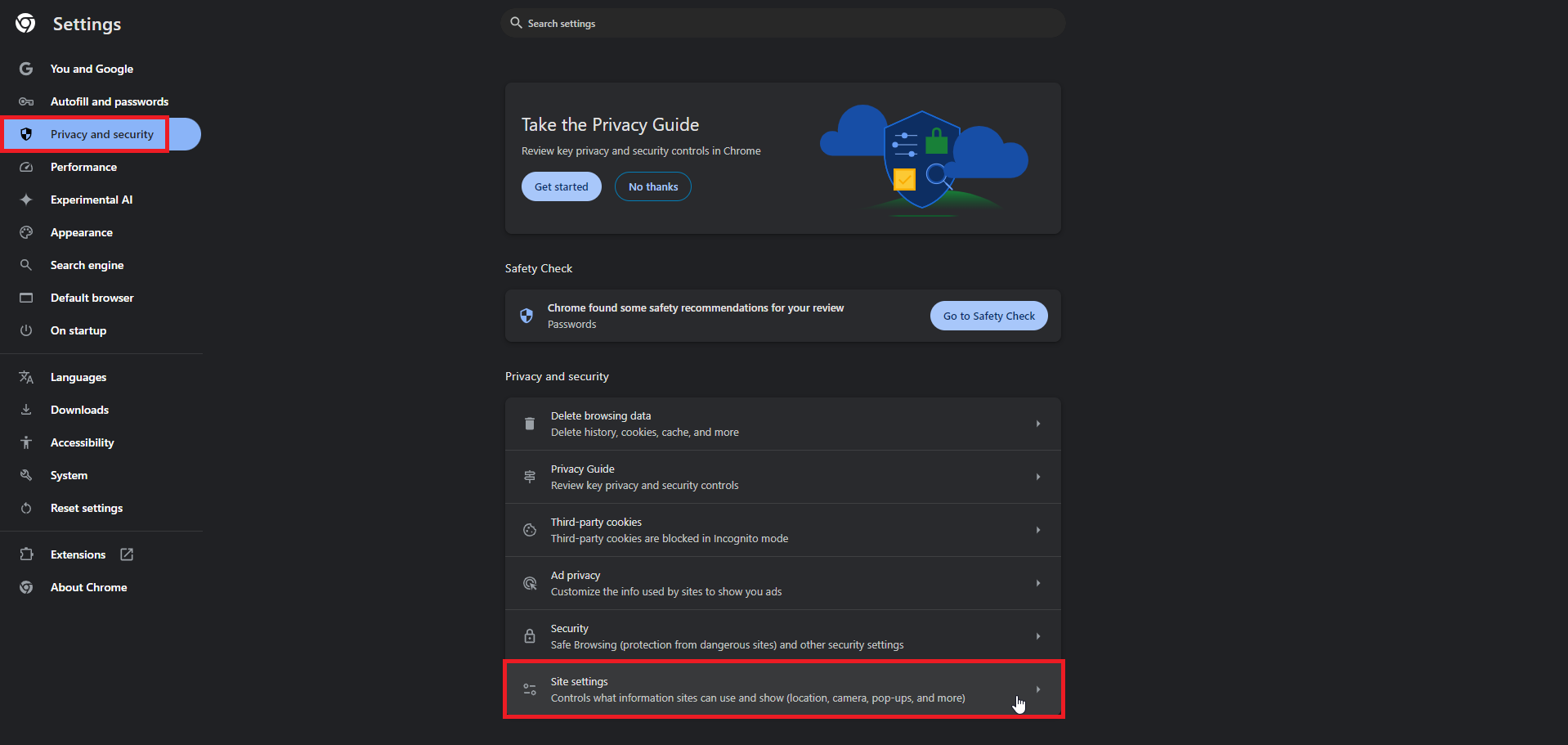This screenshot has height=745, width=1568.
Task: Switch to Appearance settings section
Action: [x=82, y=232]
